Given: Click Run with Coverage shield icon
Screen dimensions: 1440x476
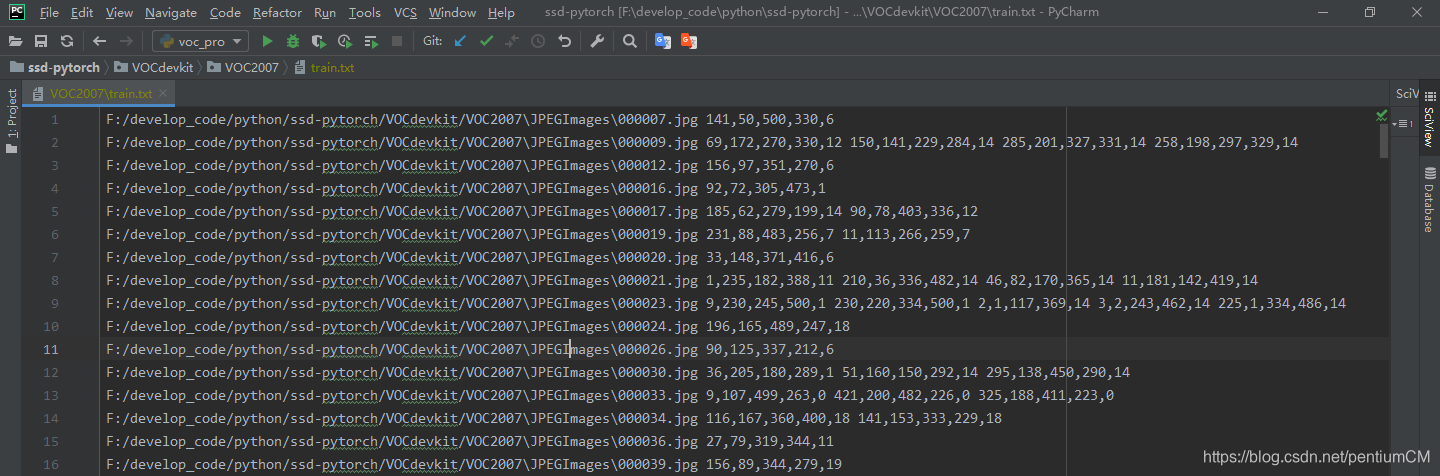Looking at the screenshot, I should 319,41.
